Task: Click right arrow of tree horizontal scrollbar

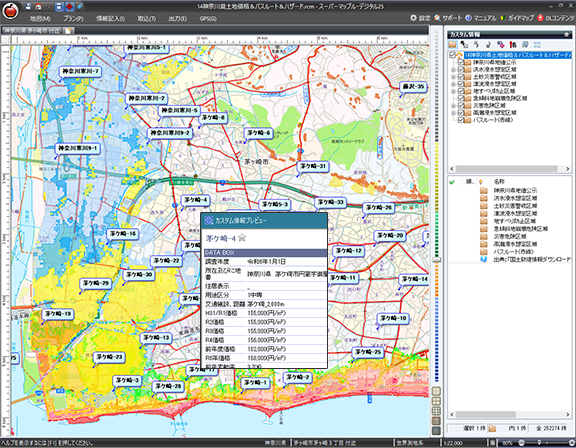Action: [x=568, y=169]
